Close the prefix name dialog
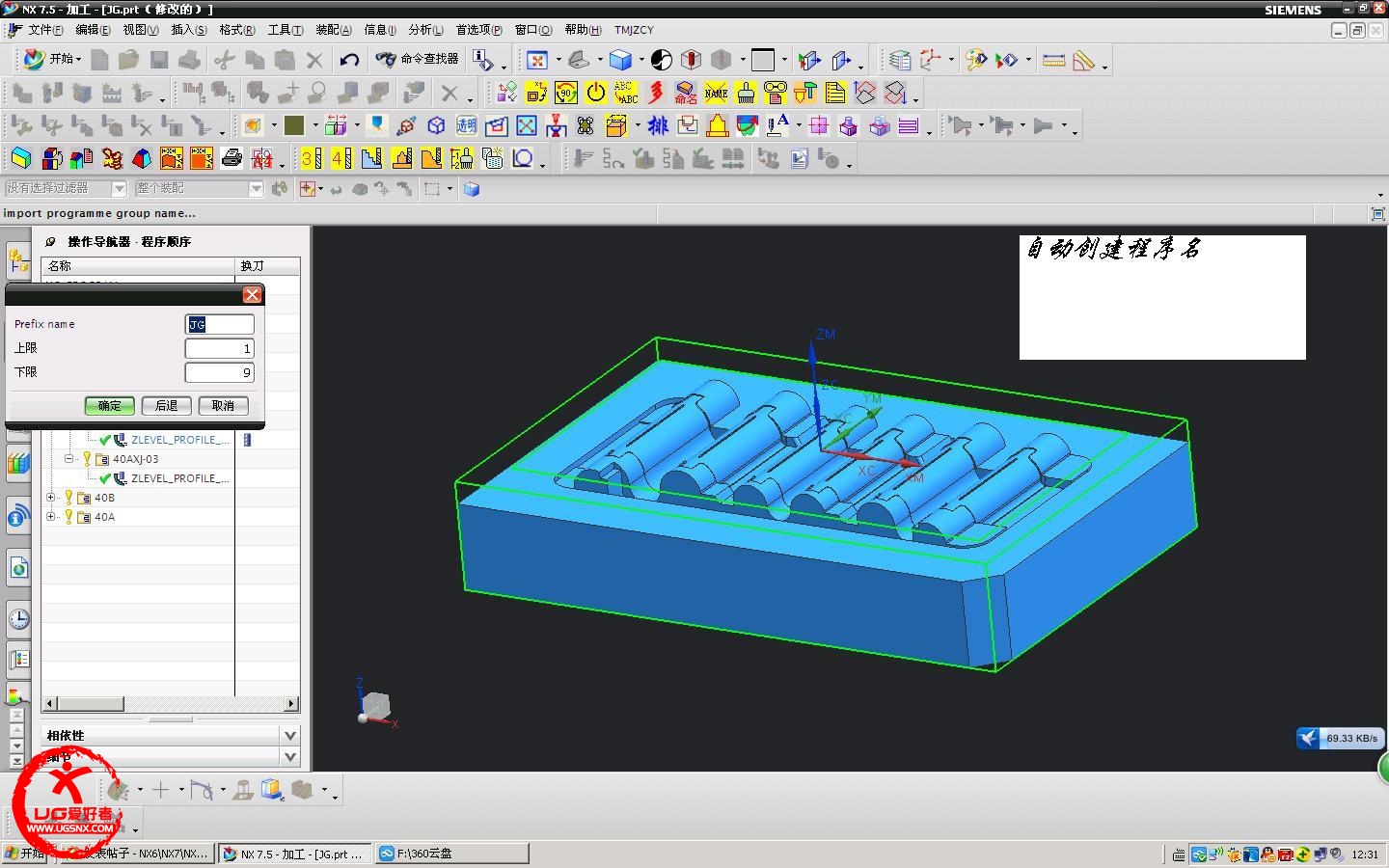Screen dimensions: 1389x868 tap(252, 295)
